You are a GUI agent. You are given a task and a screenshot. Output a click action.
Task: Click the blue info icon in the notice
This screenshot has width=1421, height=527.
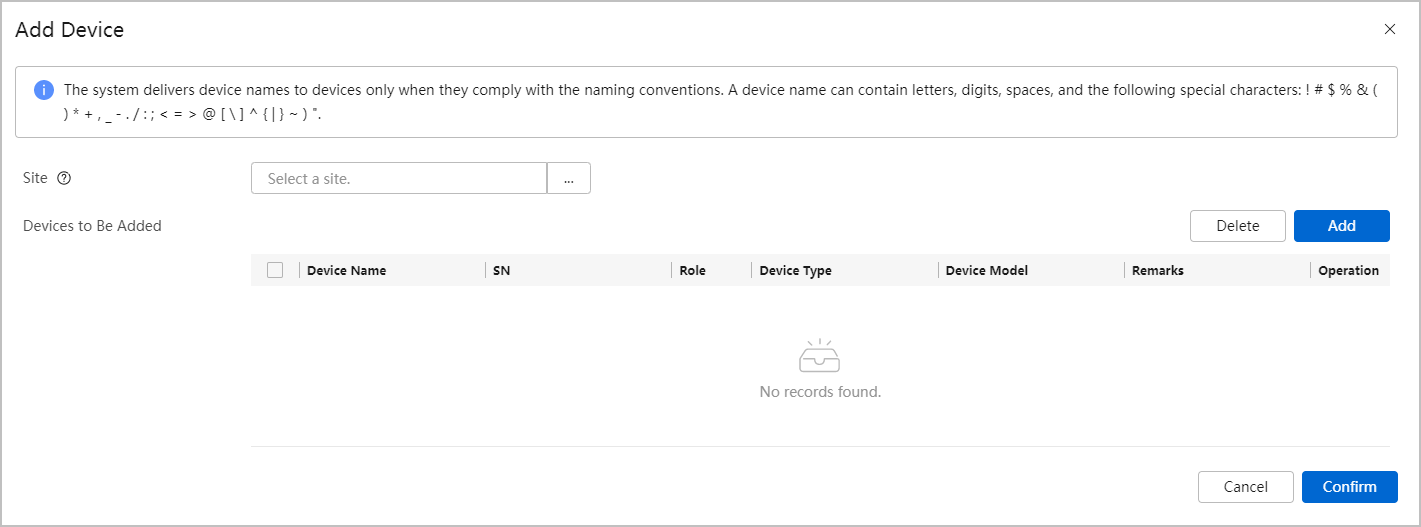pyautogui.click(x=44, y=90)
